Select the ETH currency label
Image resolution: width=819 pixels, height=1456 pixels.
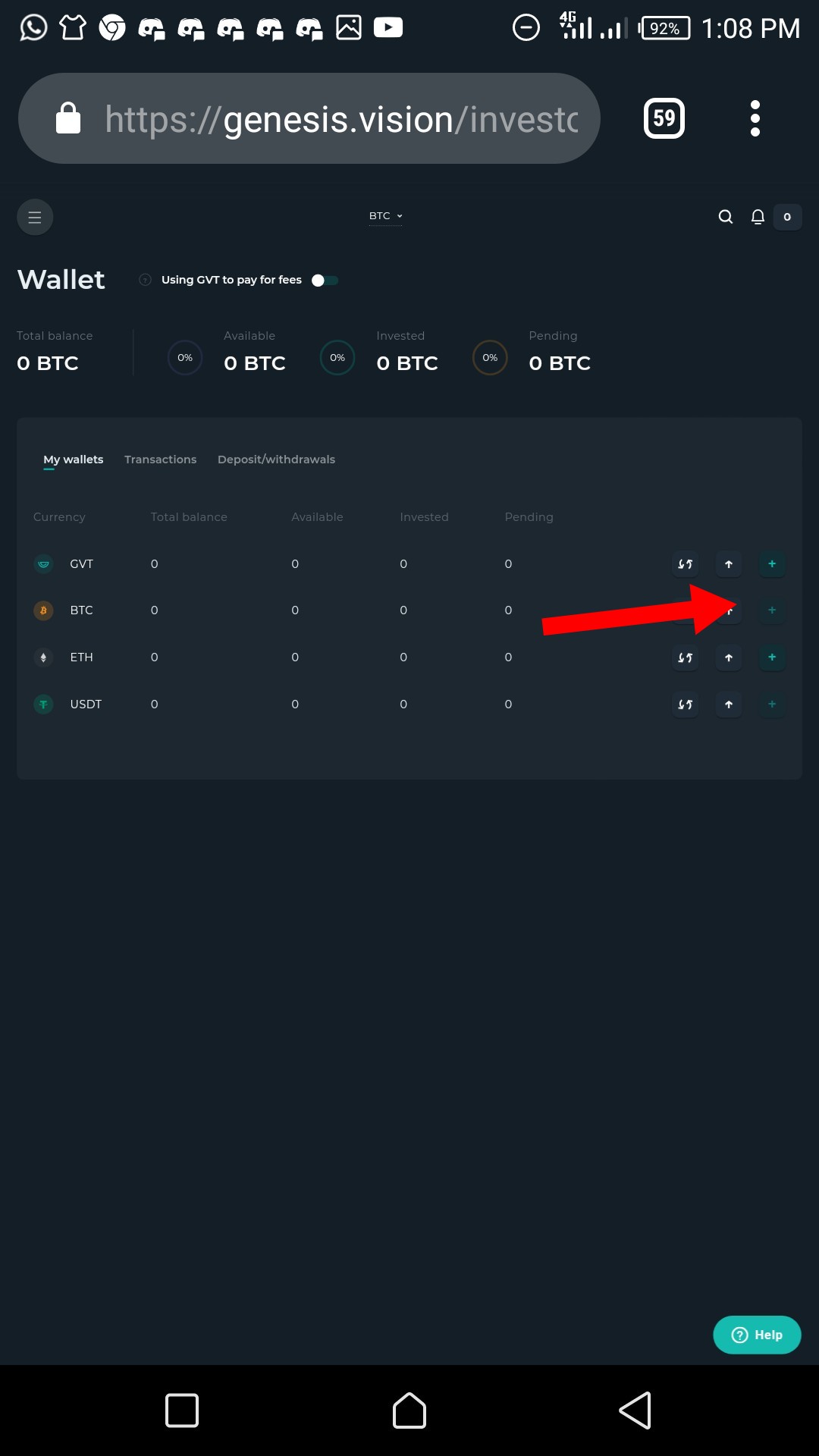(81, 657)
